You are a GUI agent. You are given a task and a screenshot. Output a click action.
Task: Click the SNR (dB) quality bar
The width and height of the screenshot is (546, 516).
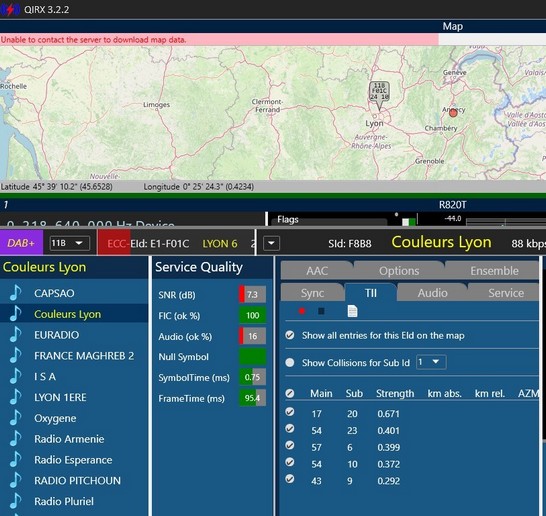tap(252, 295)
